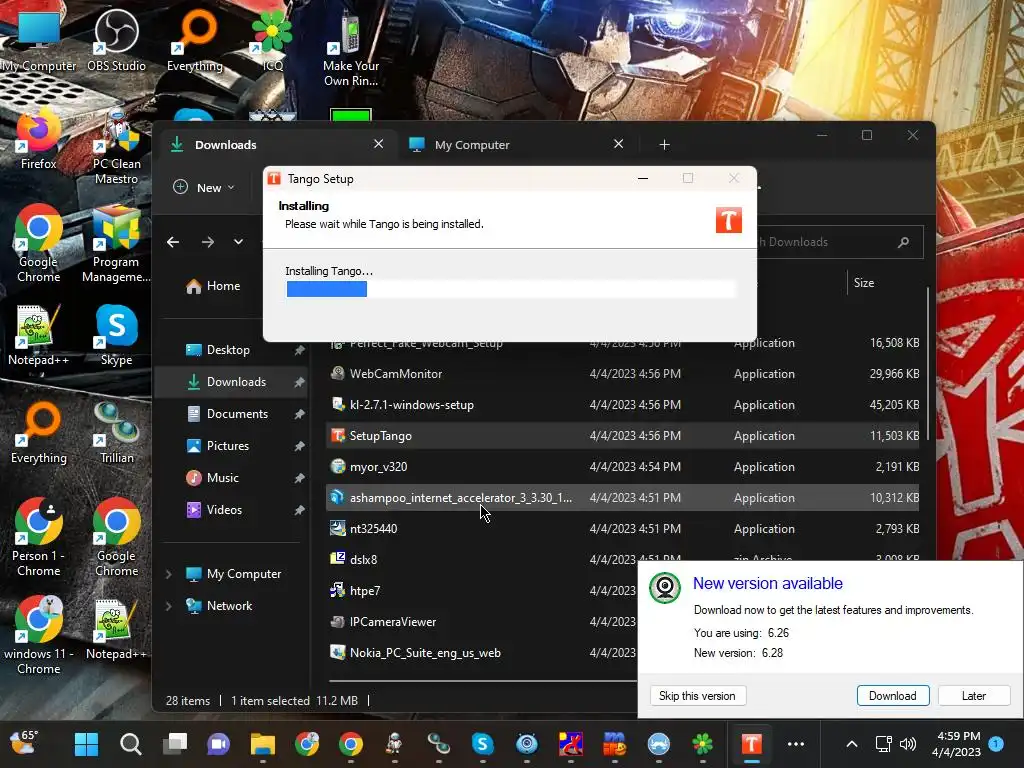Show hidden system tray icons
The height and width of the screenshot is (768, 1024).
(852, 744)
